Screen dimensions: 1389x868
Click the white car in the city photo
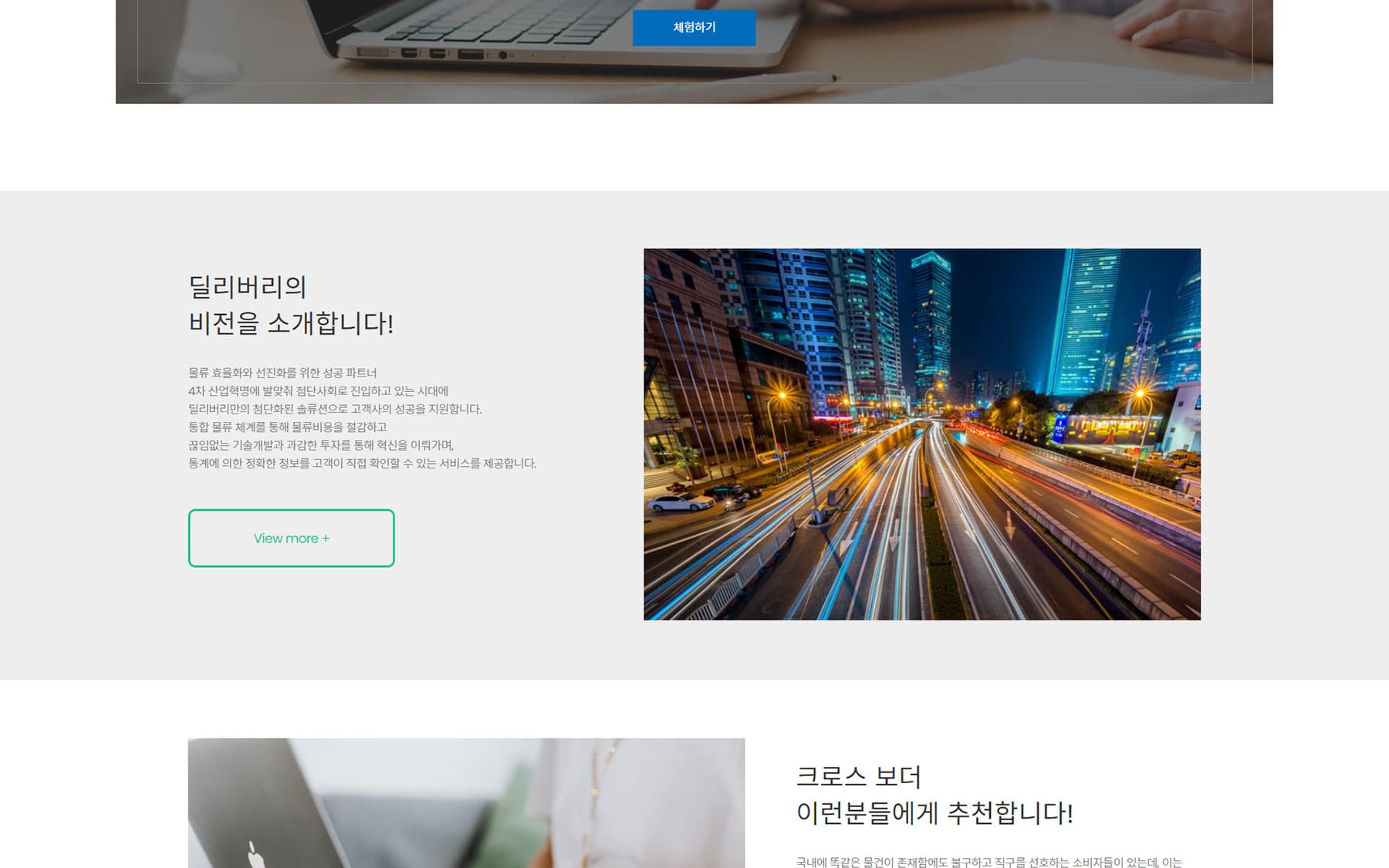click(681, 503)
